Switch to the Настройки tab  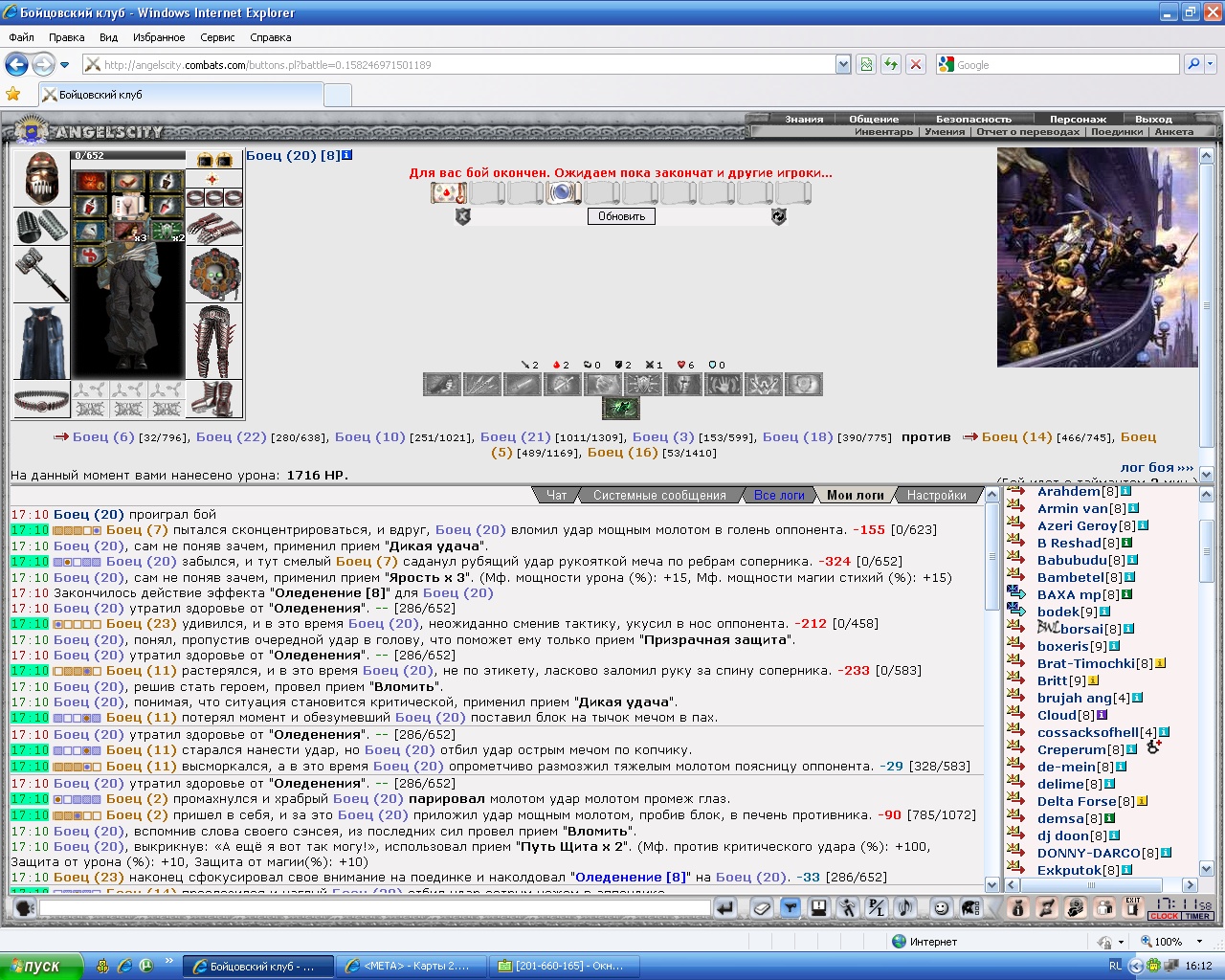pyautogui.click(x=937, y=495)
